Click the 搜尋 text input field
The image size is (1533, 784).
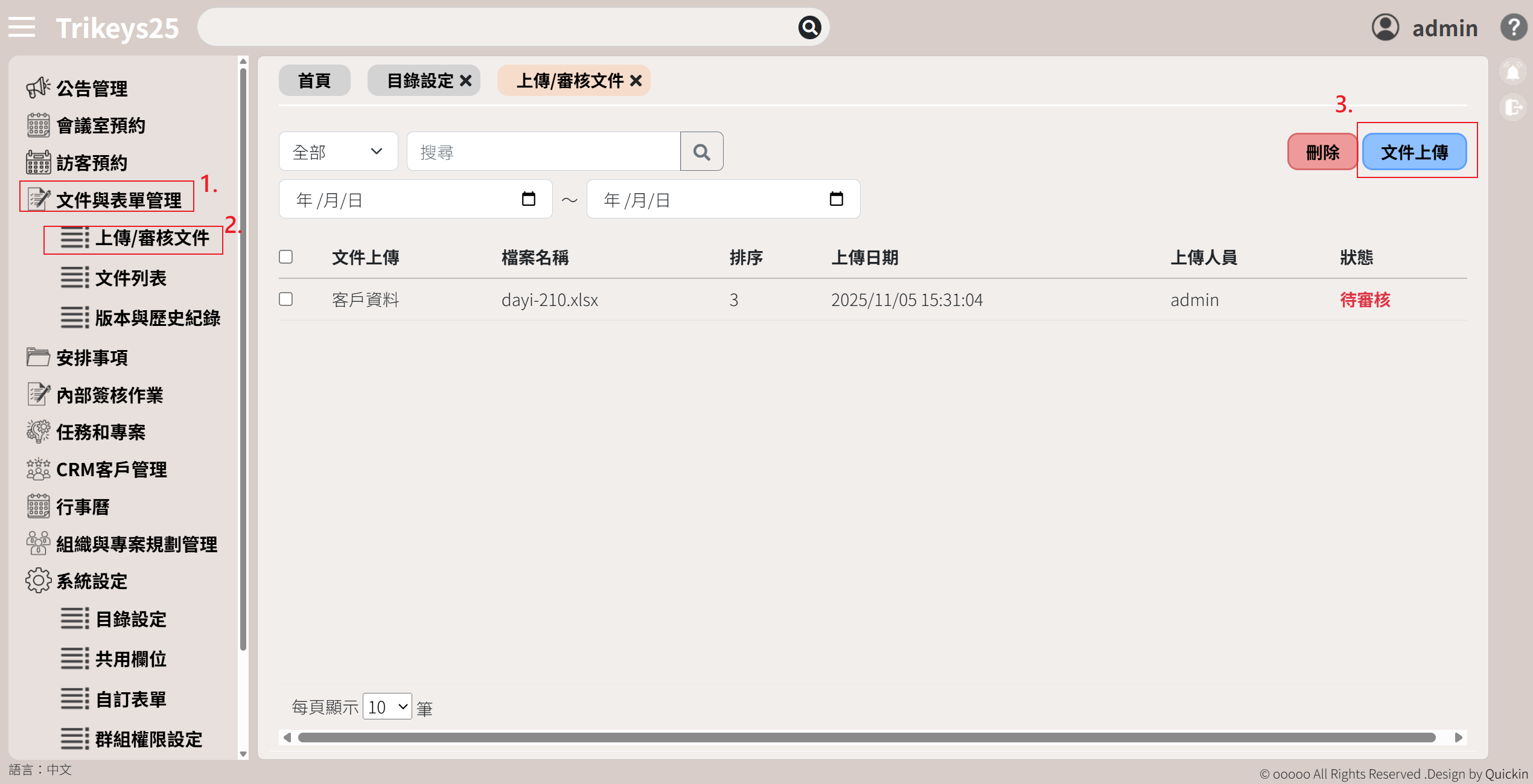pyautogui.click(x=543, y=152)
